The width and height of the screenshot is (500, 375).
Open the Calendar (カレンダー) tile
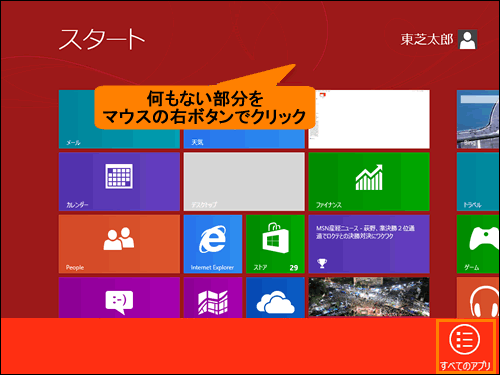[119, 182]
